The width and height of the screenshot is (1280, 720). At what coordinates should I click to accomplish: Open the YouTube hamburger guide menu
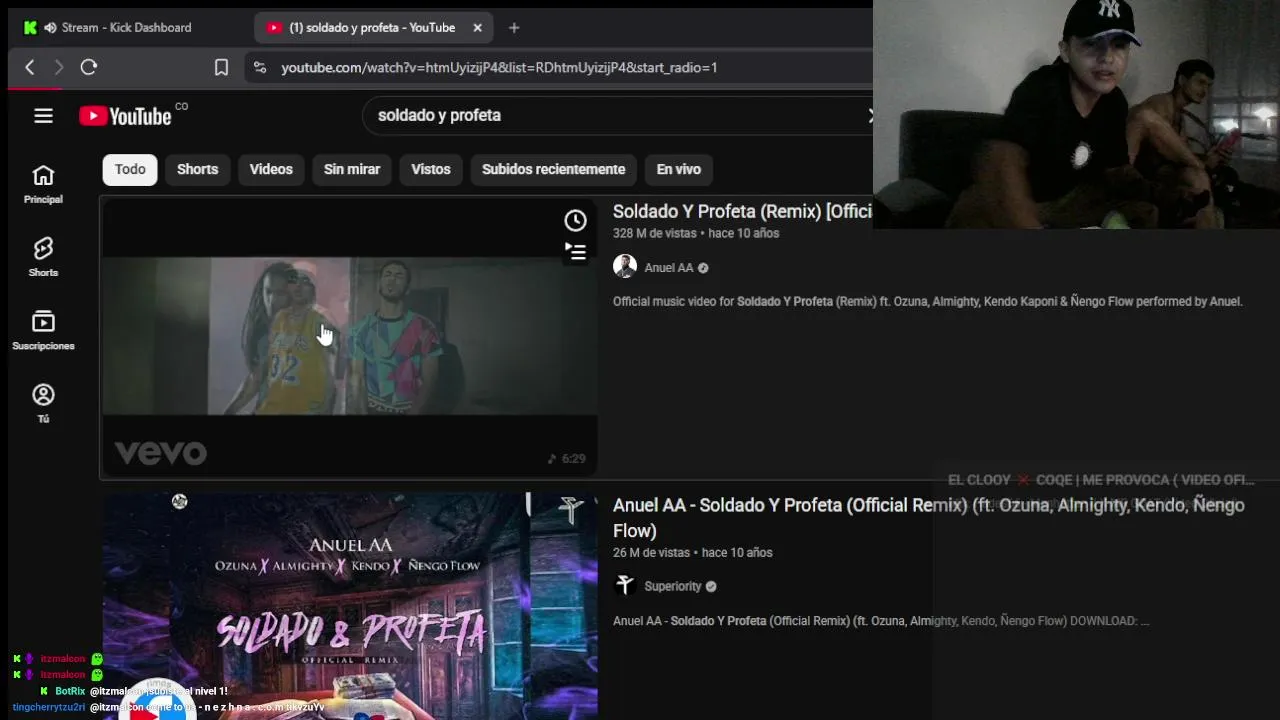tap(43, 116)
